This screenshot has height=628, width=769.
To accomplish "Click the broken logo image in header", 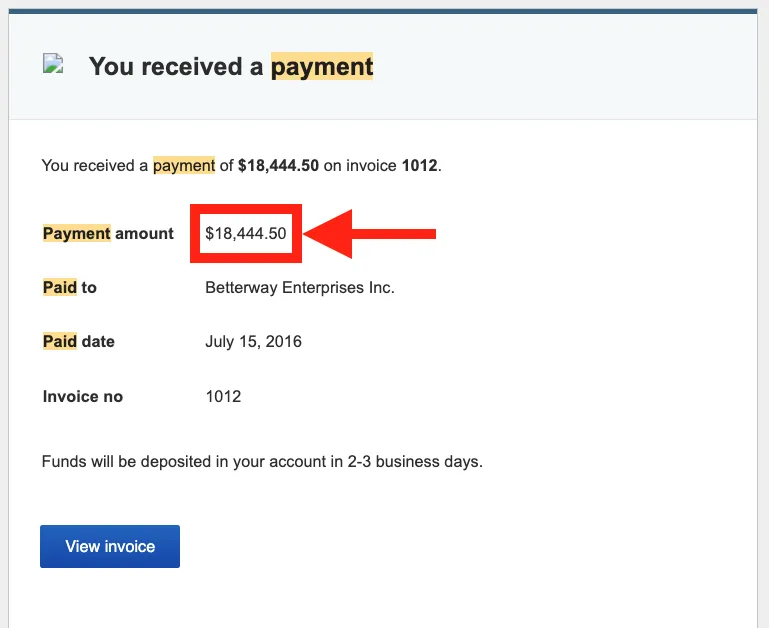I will coord(53,63).
